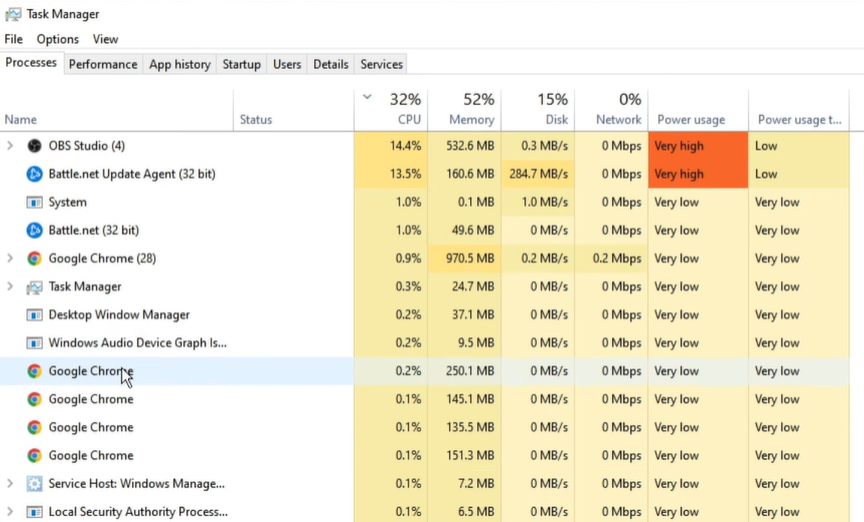Expand the OBS Studio (4) process group
864x522 pixels.
11,146
